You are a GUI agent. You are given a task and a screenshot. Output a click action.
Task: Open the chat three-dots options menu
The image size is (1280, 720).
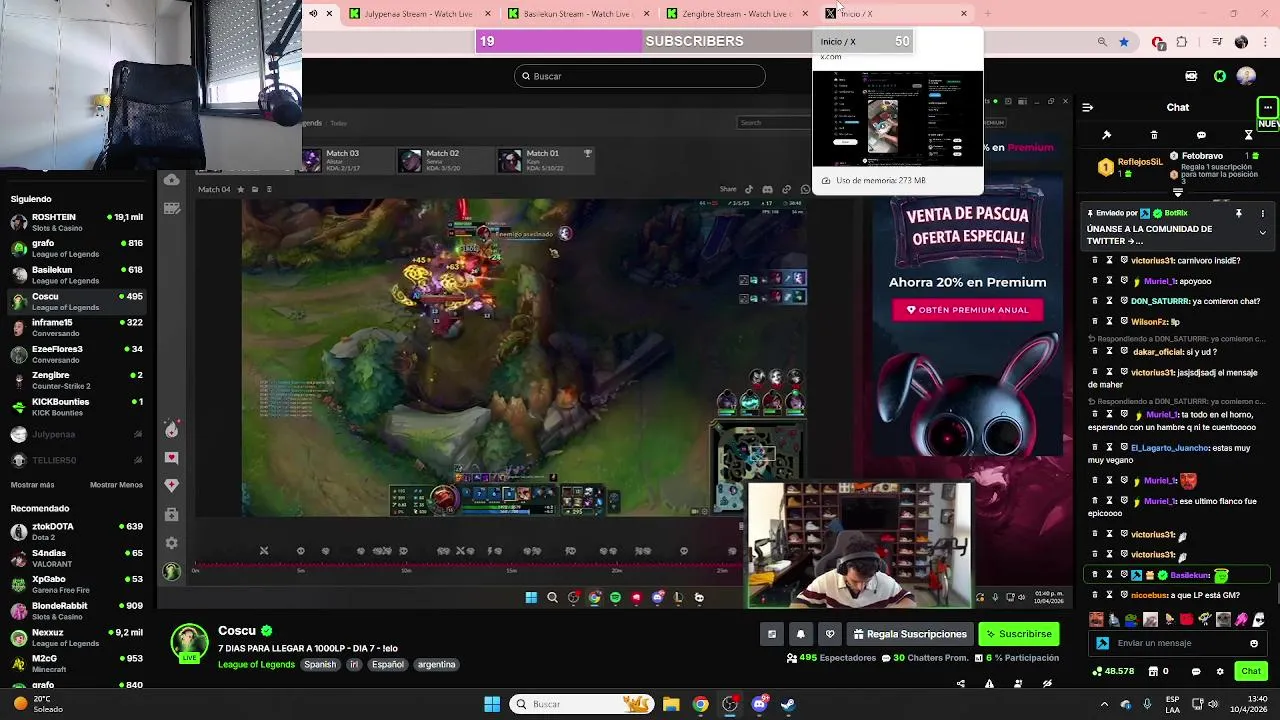point(1267,107)
